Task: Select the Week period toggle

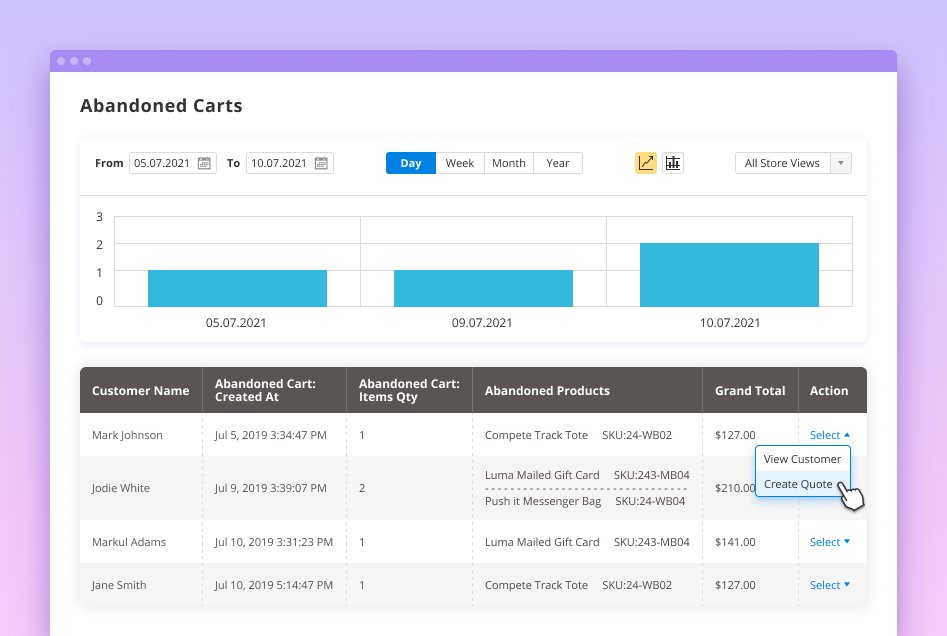Action: coord(460,163)
